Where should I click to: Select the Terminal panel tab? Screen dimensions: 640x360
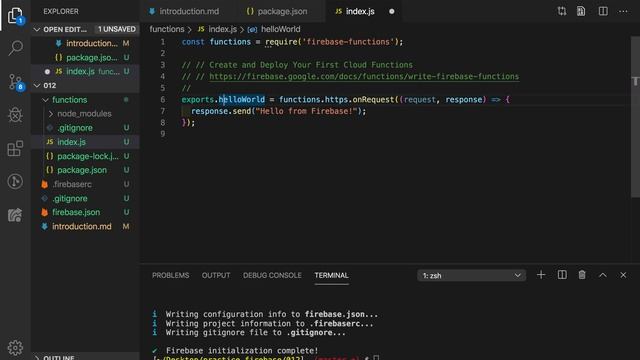331,276
